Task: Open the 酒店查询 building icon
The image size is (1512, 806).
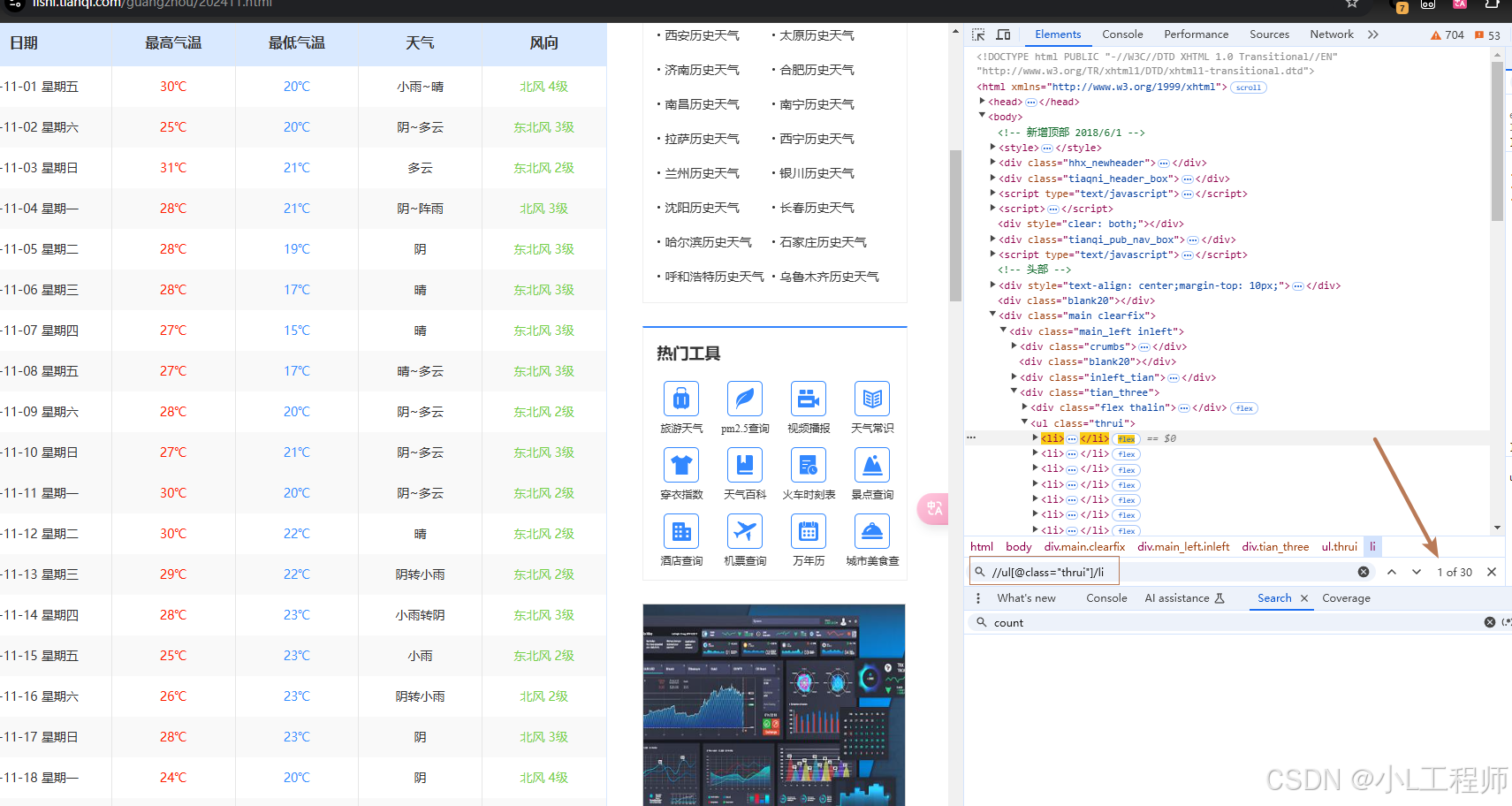Action: [681, 531]
